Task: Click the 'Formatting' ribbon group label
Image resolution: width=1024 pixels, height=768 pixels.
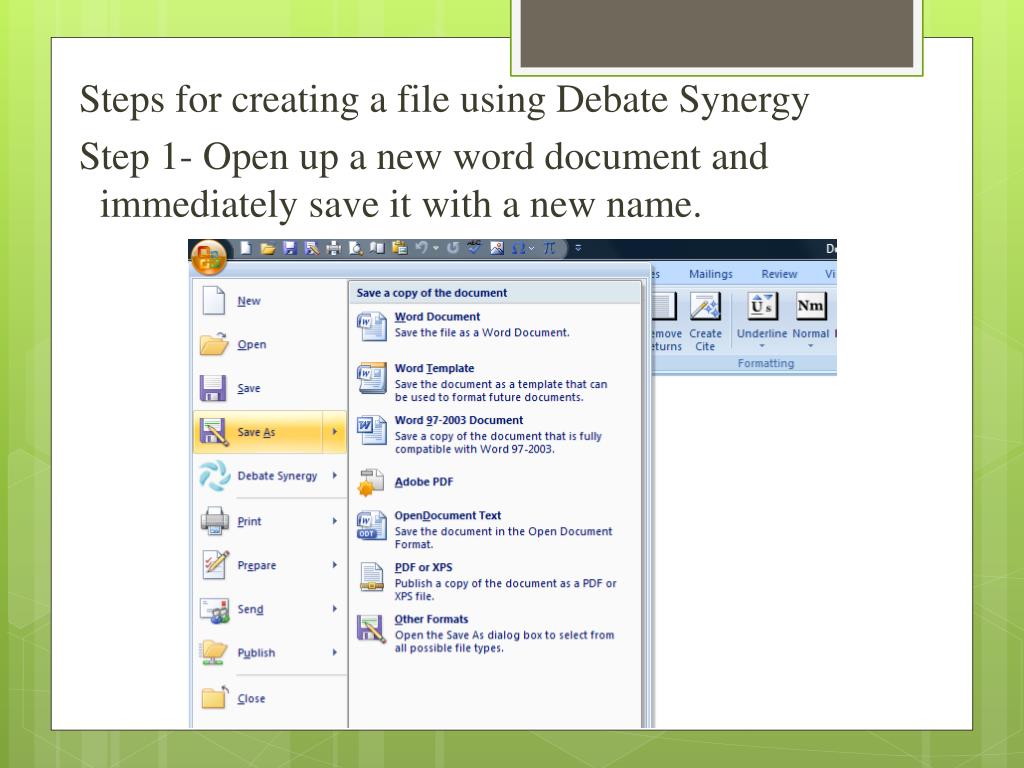Action: (766, 363)
